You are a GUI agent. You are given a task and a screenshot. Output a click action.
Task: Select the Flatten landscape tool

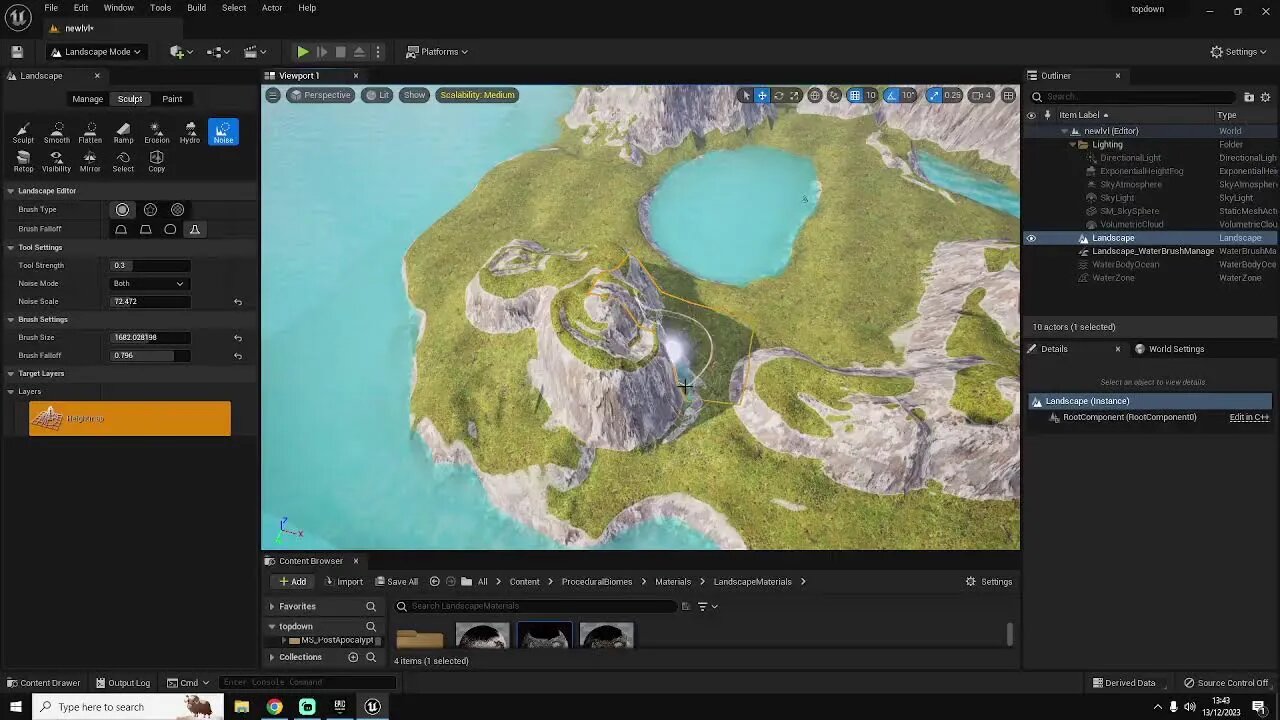[x=90, y=132]
